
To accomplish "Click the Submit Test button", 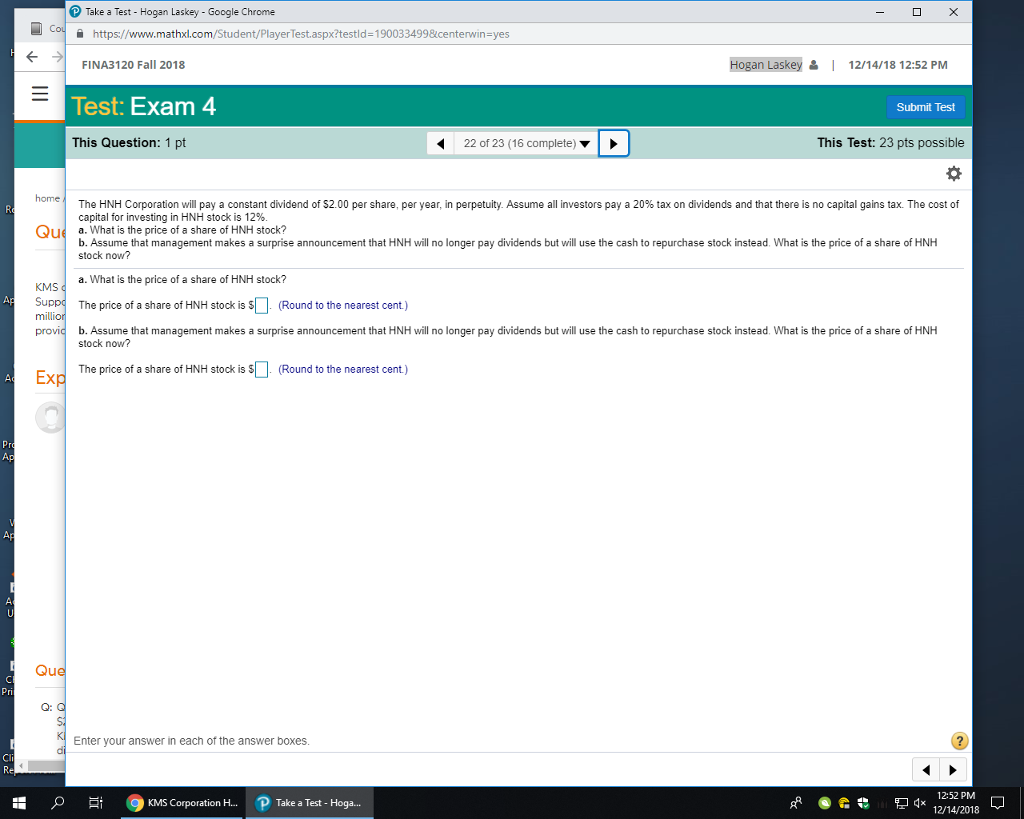I will 925,107.
